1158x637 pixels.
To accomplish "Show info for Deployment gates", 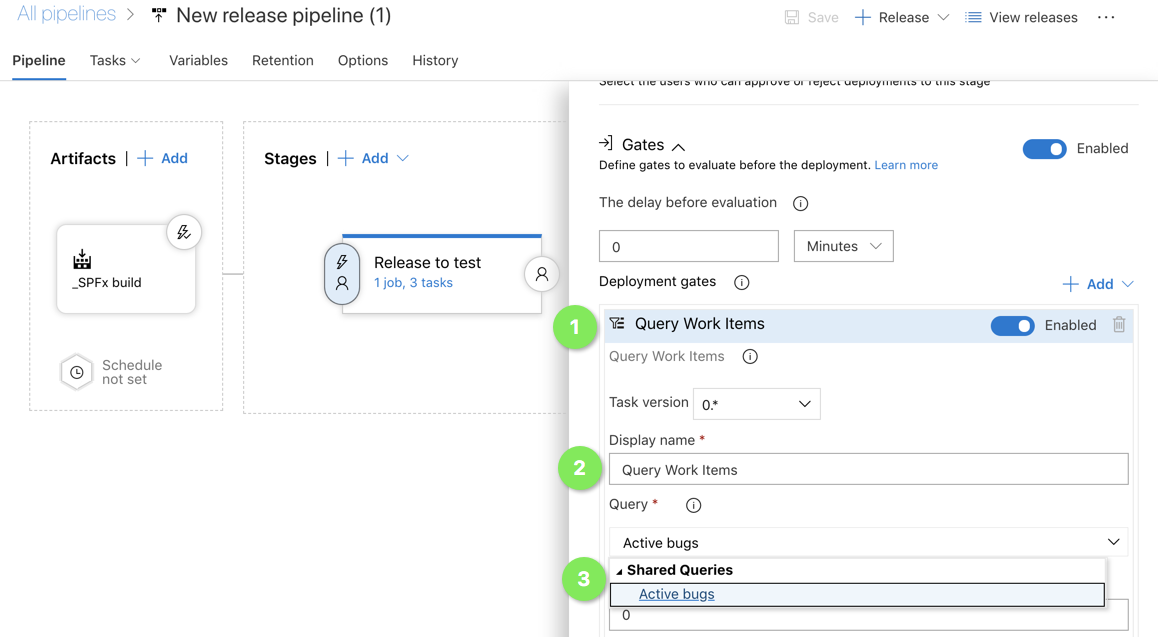I will 741,283.
